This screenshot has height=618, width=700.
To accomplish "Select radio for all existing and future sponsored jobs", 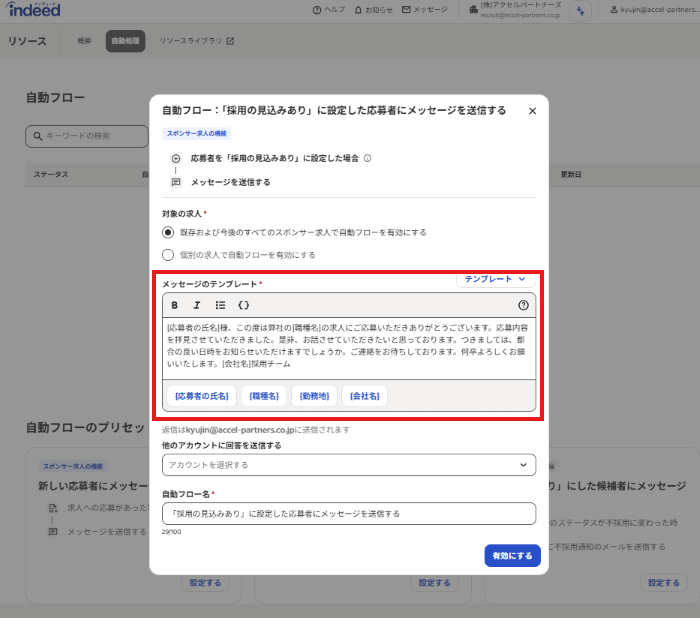I will coord(168,232).
